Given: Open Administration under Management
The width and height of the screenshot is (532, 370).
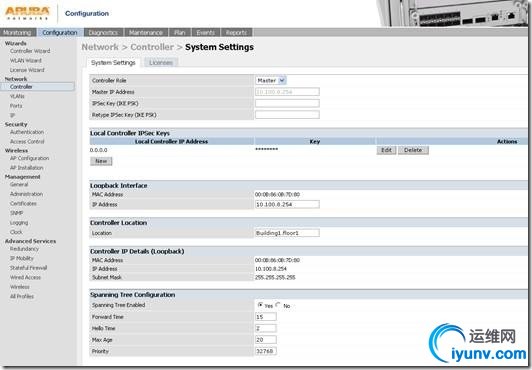Looking at the screenshot, I should pos(26,194).
